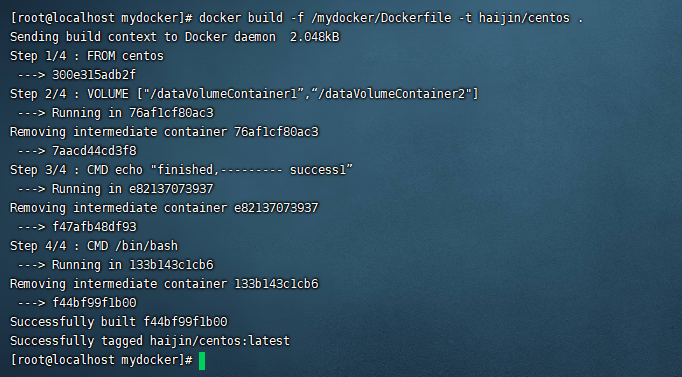Click the 'Successfully built f44bf99f1b00' line

click(118, 322)
